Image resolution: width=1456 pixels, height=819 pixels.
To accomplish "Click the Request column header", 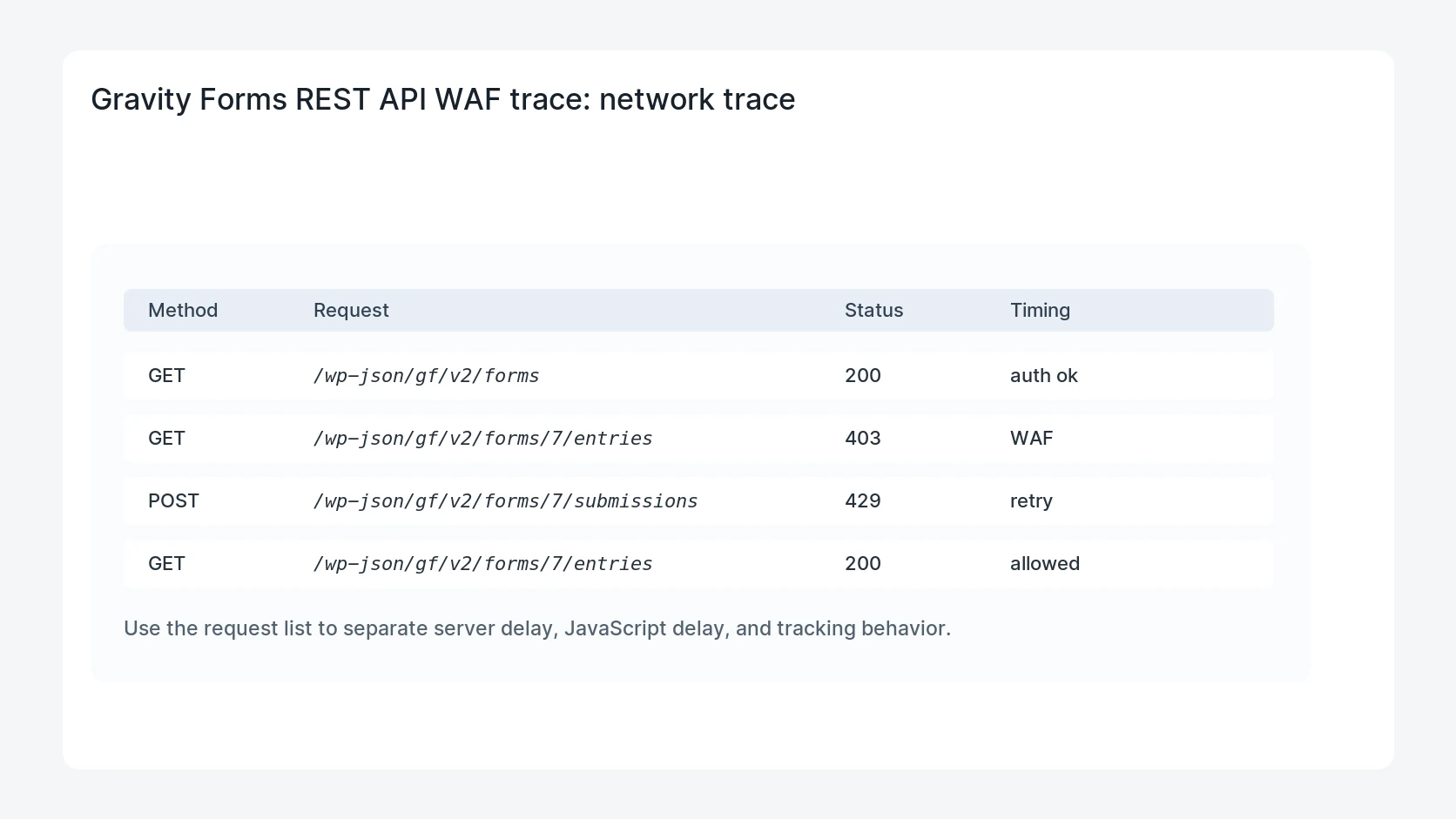I will point(351,311).
